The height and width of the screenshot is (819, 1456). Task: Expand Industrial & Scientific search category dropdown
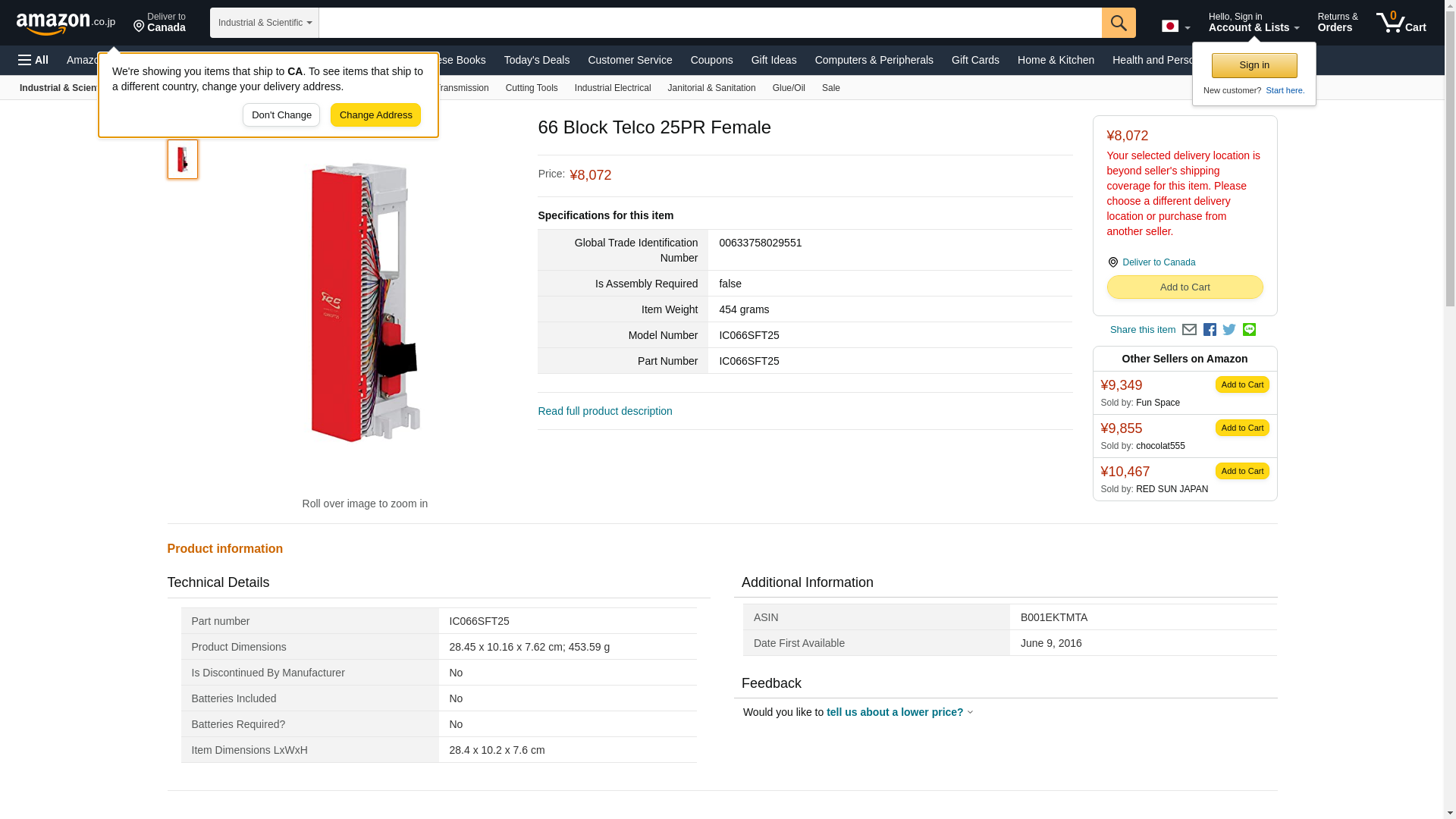coord(264,23)
